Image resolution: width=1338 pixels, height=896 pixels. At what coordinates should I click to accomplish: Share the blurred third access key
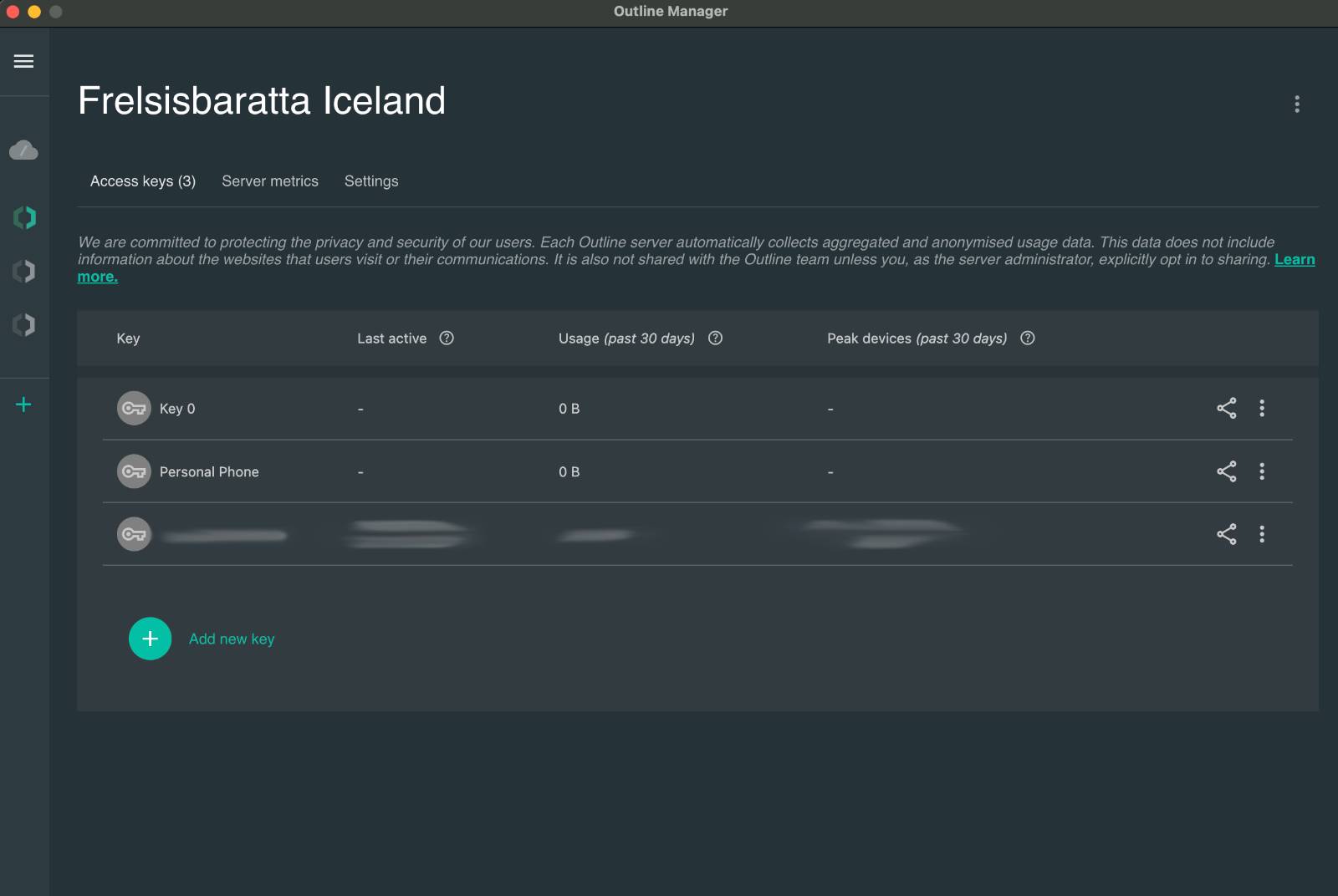[x=1226, y=534]
